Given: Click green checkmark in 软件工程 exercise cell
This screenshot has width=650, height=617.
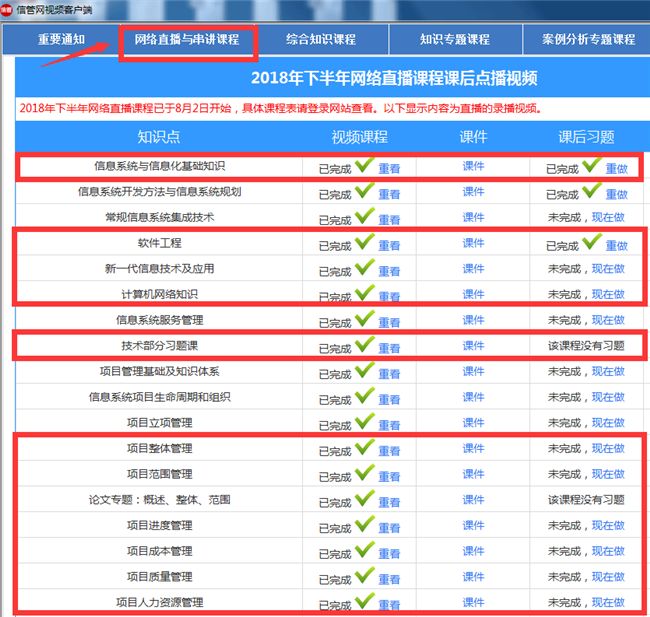Looking at the screenshot, I should [x=592, y=242].
